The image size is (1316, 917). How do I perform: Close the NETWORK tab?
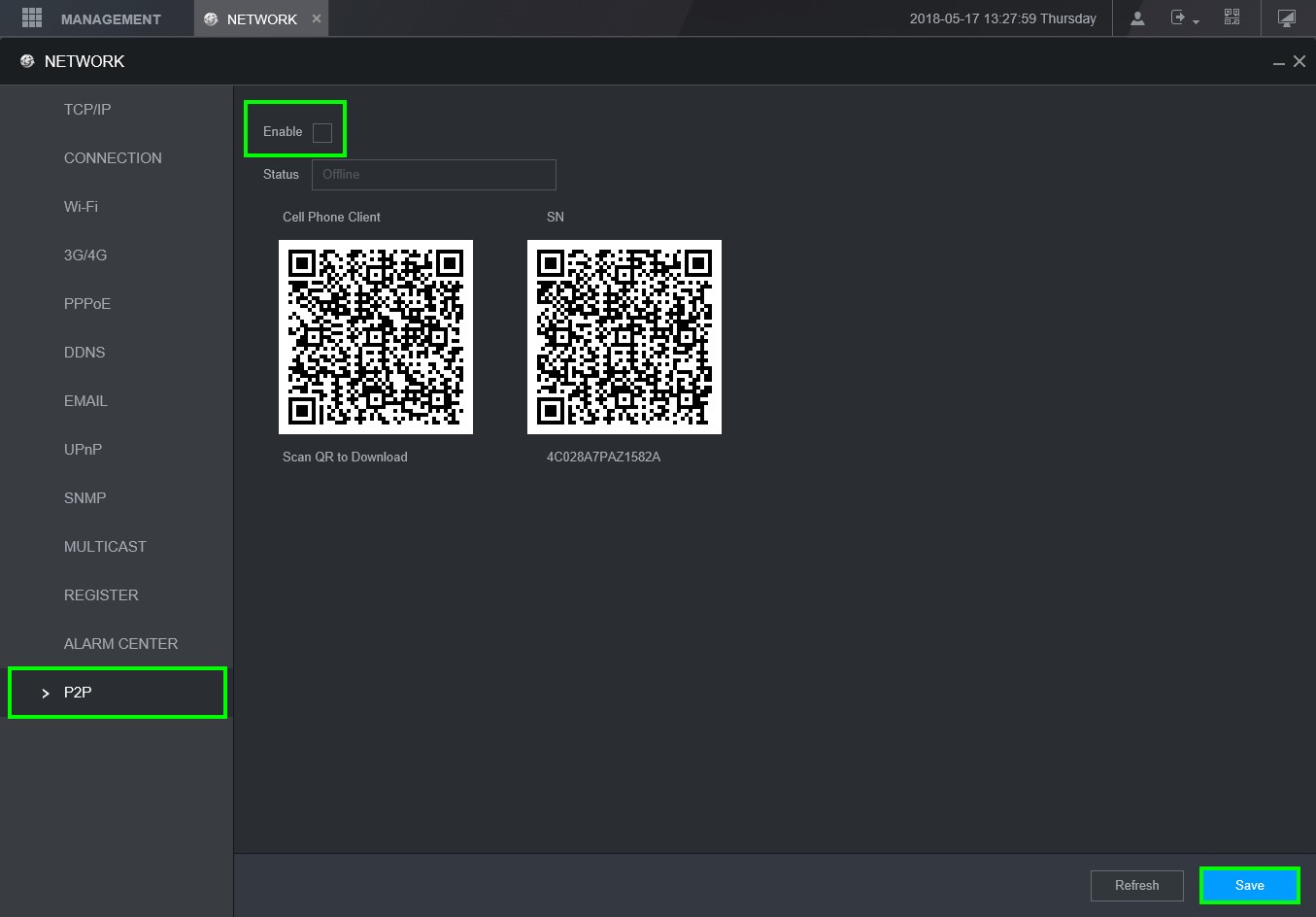pyautogui.click(x=317, y=18)
